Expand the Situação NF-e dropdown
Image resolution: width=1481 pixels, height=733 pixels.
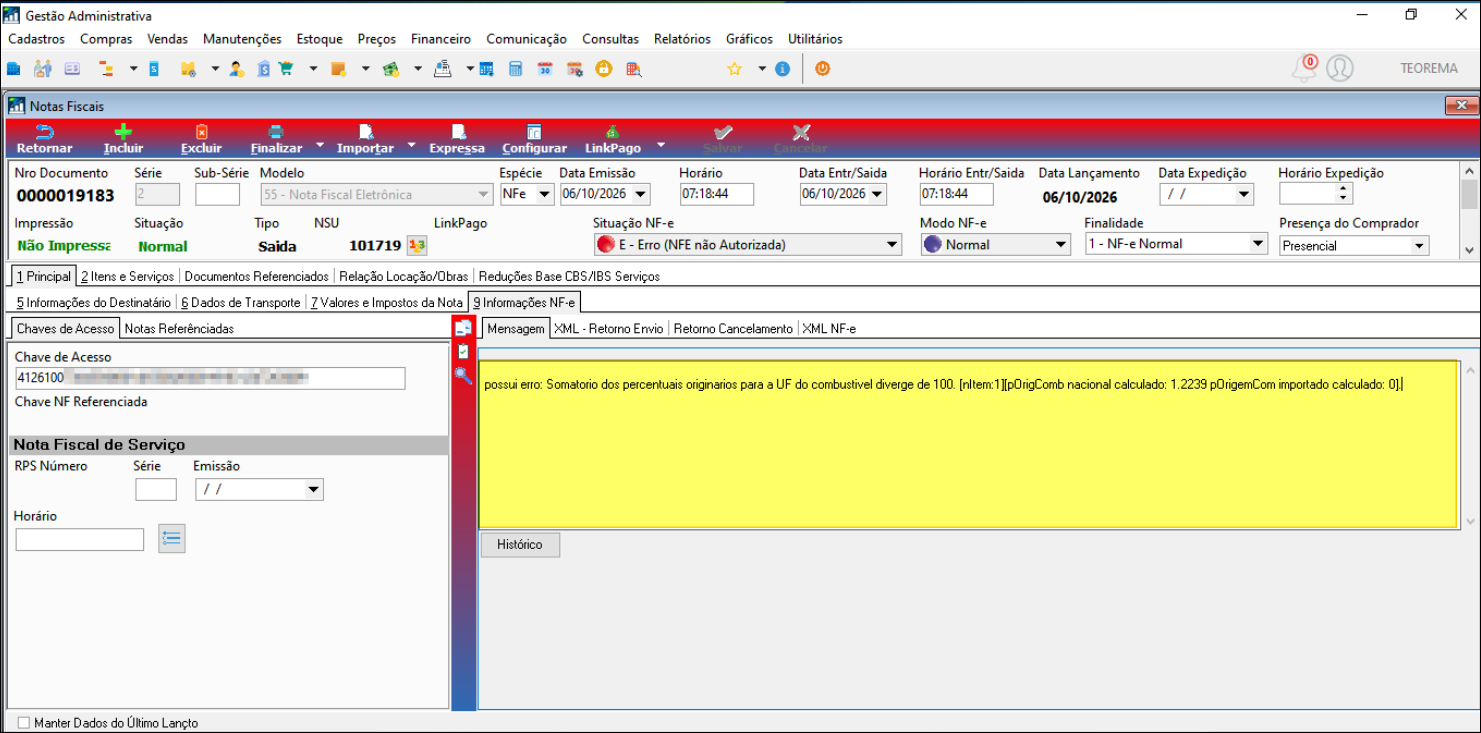click(892, 244)
